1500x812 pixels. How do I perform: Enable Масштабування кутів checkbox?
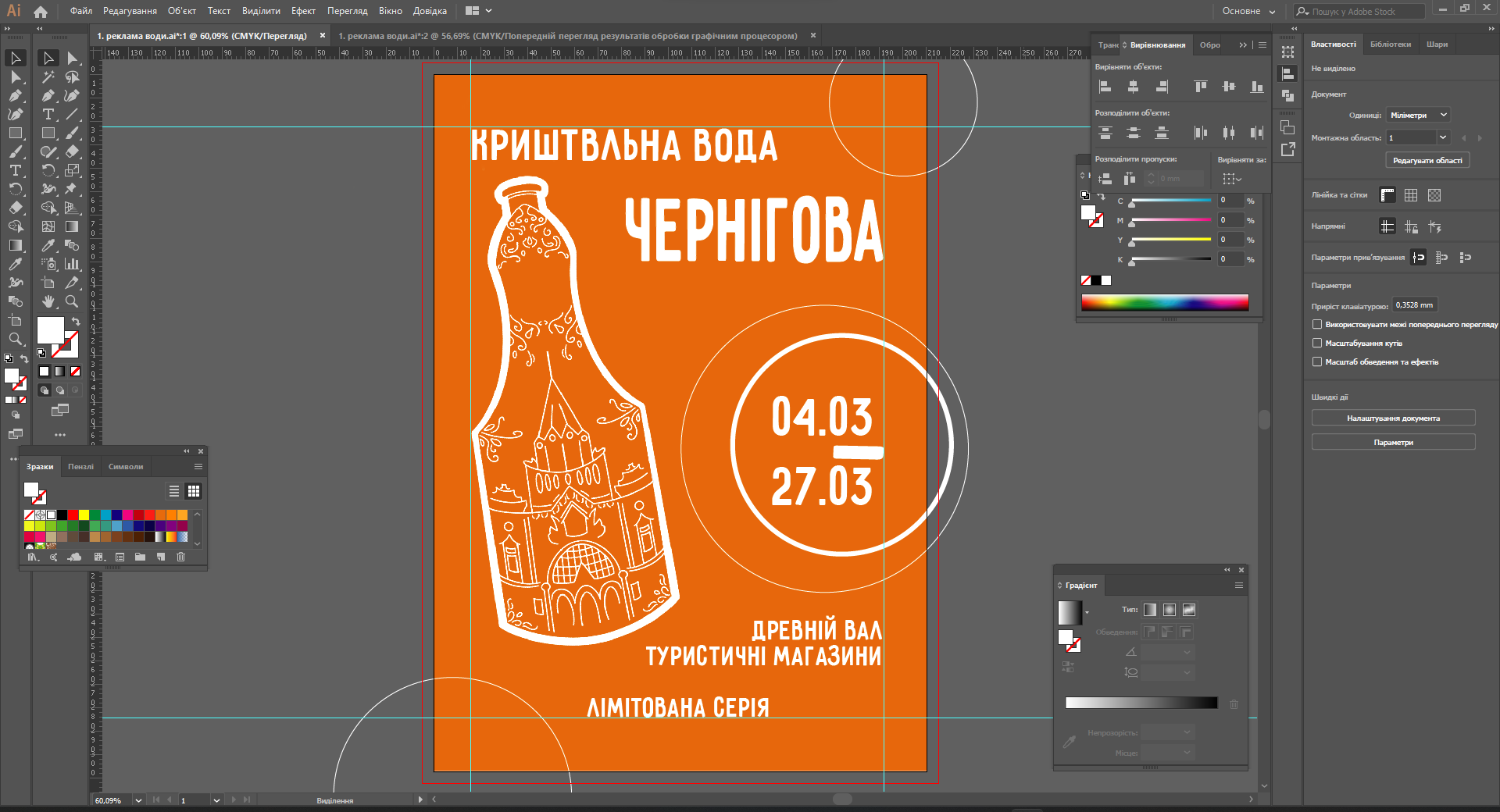1317,343
